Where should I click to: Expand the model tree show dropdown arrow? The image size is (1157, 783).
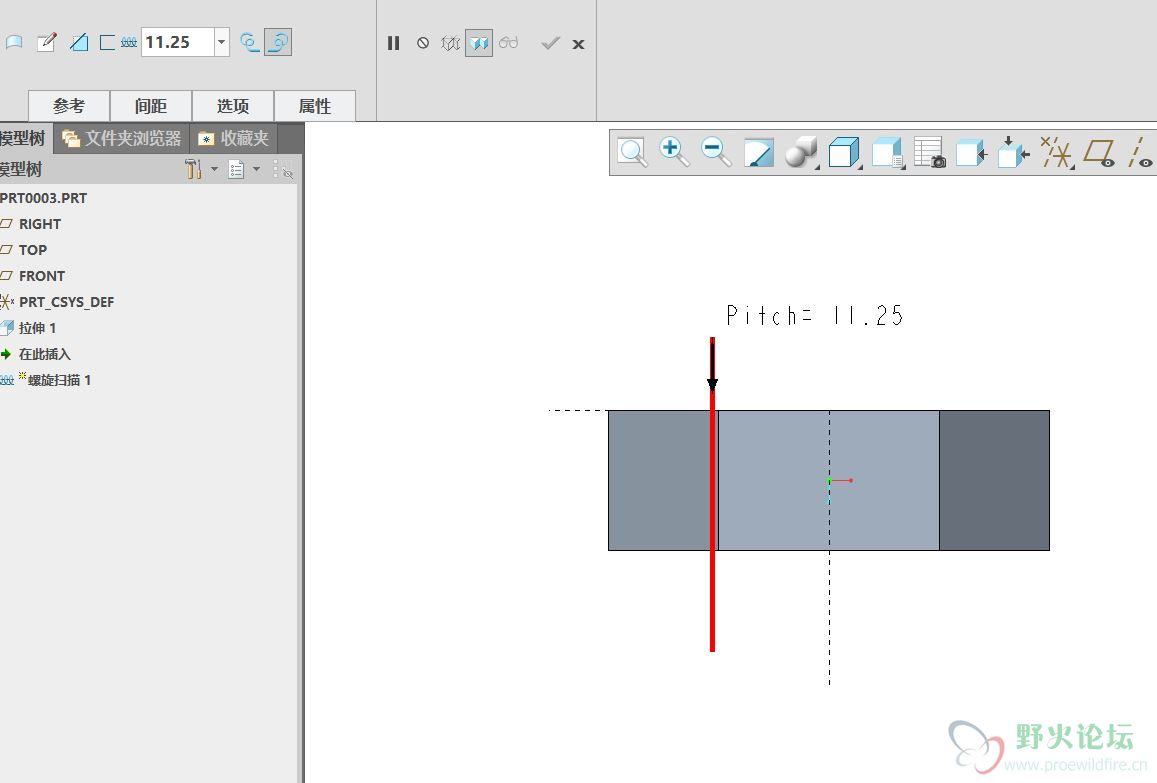tap(256, 169)
